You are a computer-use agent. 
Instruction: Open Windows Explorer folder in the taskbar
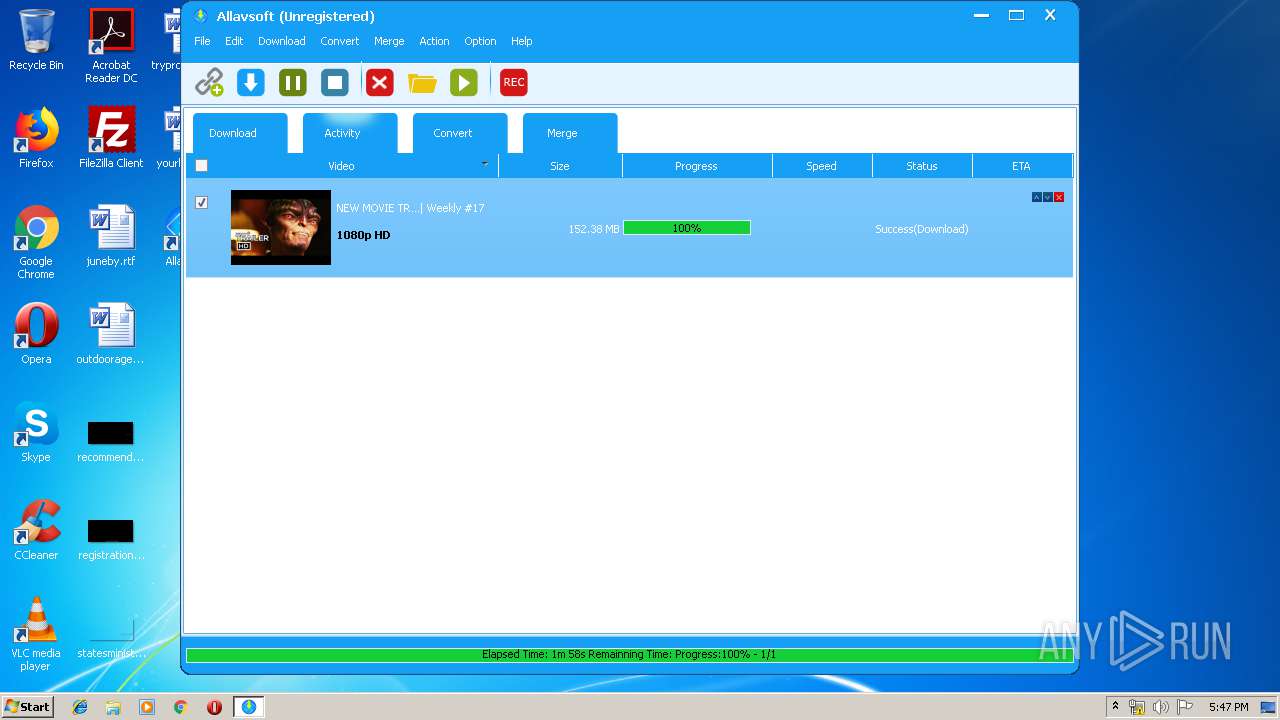coord(113,707)
